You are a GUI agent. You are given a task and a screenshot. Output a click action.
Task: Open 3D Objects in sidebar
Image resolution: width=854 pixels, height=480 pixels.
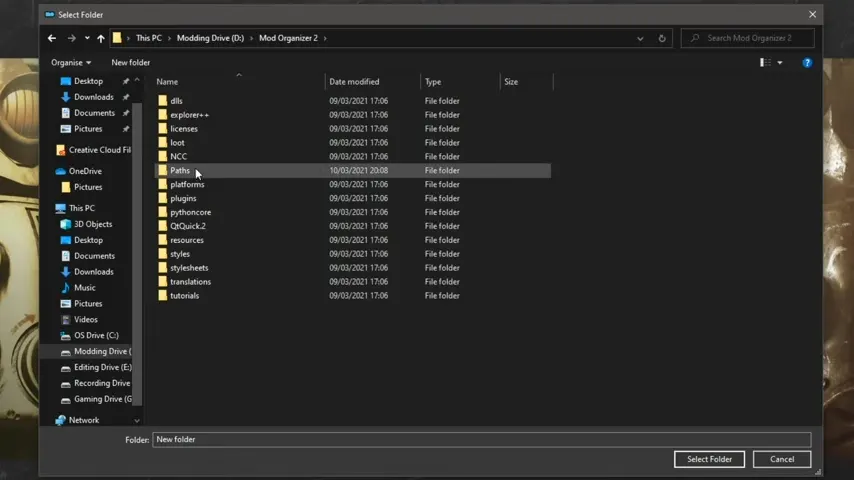click(x=93, y=224)
